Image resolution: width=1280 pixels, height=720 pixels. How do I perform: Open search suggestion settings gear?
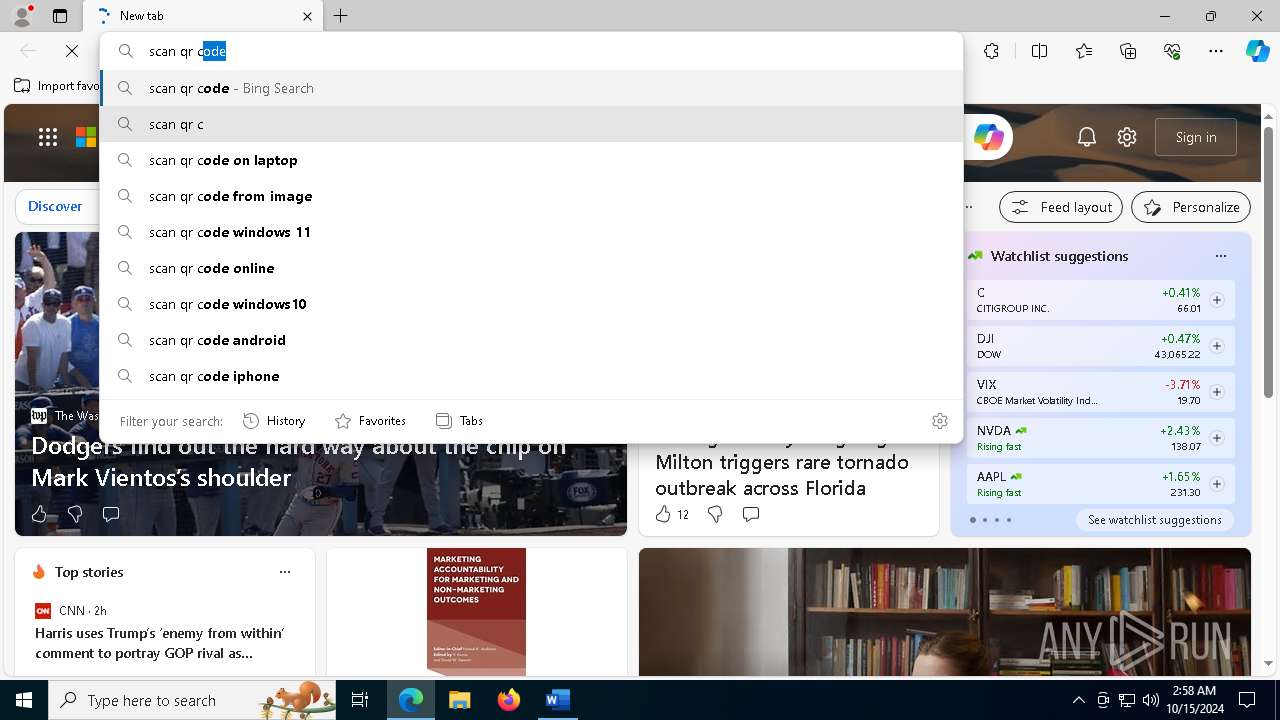point(939,421)
